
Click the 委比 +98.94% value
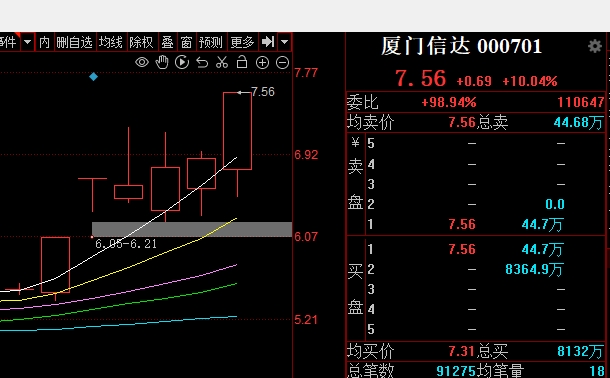point(449,102)
